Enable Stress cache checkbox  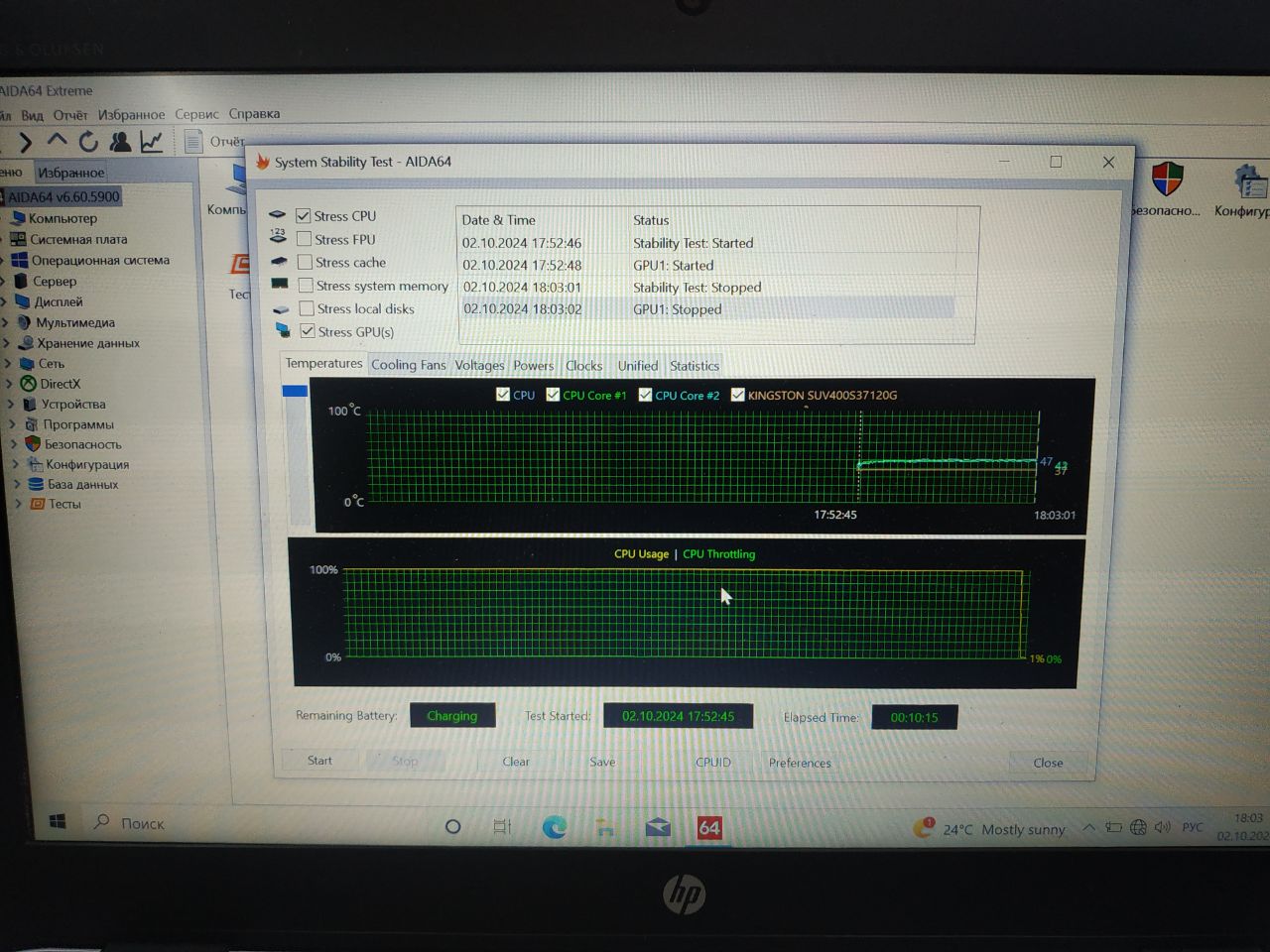point(305,262)
